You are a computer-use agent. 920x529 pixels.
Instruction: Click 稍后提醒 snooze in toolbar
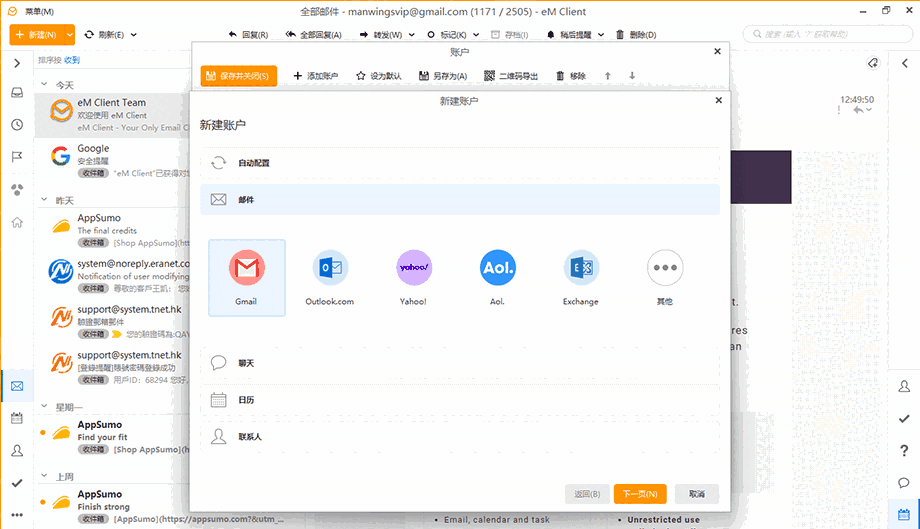tap(569, 35)
